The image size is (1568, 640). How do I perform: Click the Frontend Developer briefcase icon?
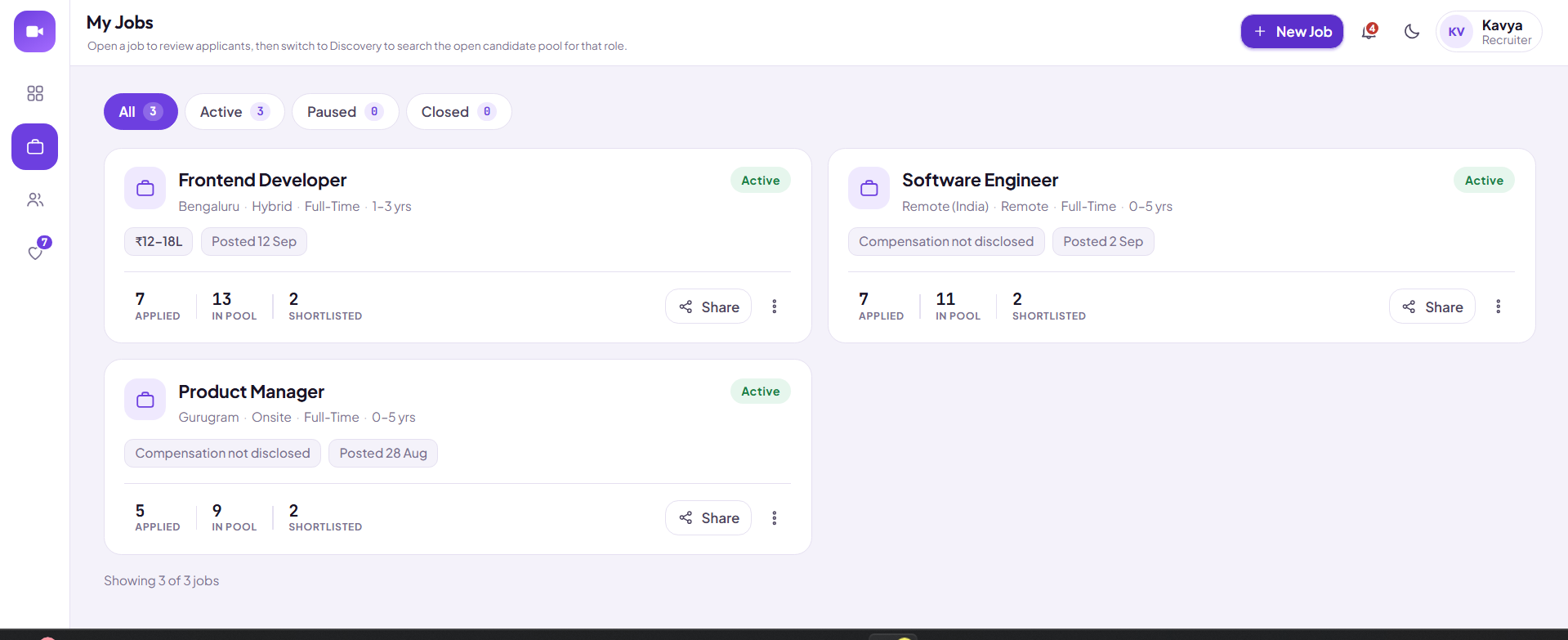145,189
